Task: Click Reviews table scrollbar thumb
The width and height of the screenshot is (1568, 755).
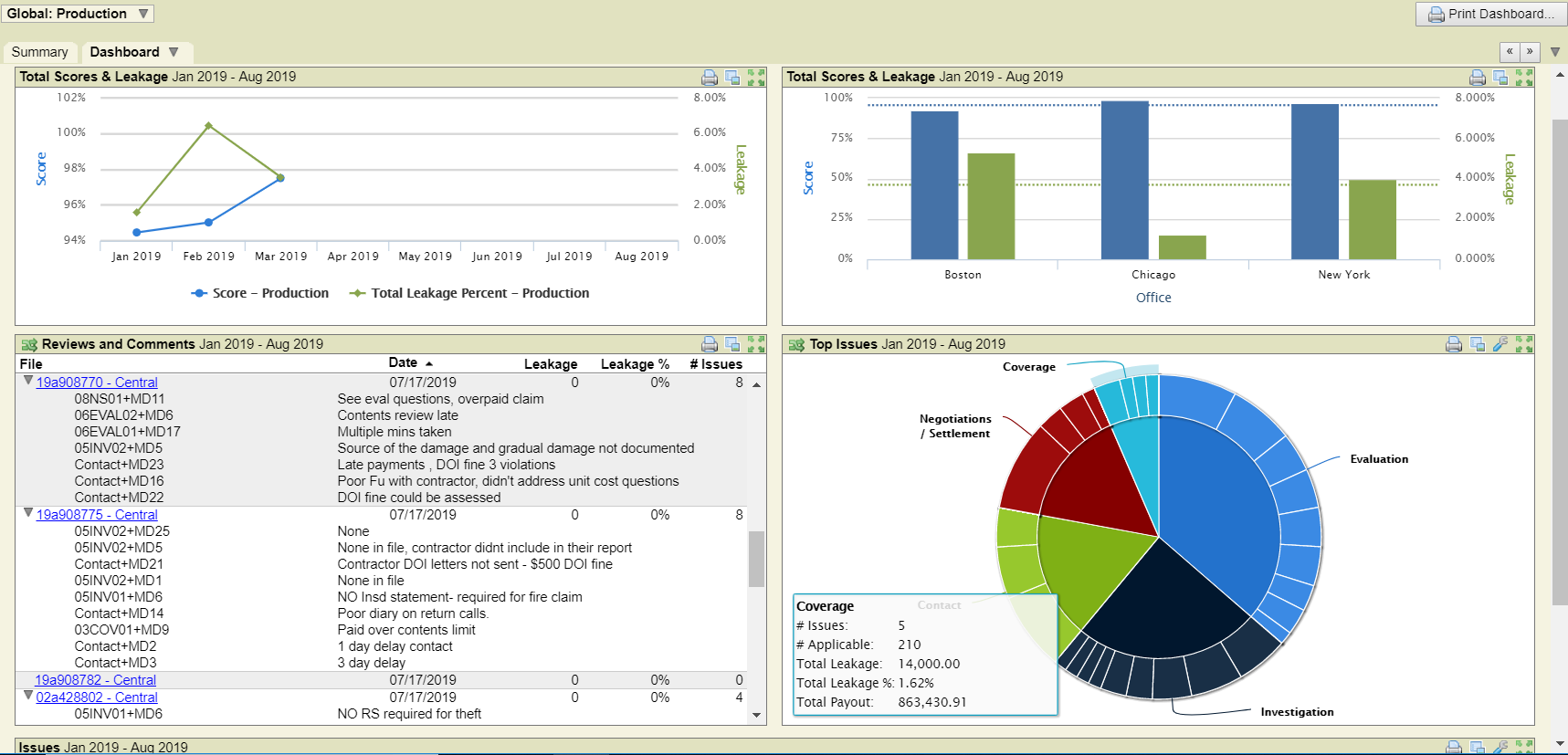Action: 756,559
